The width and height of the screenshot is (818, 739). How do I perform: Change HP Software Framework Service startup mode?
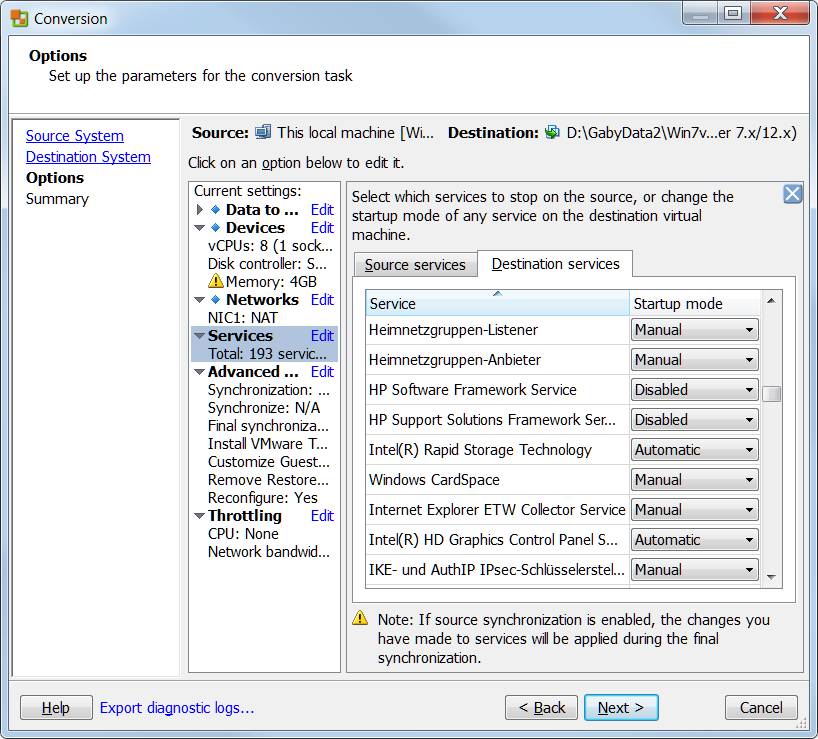694,390
